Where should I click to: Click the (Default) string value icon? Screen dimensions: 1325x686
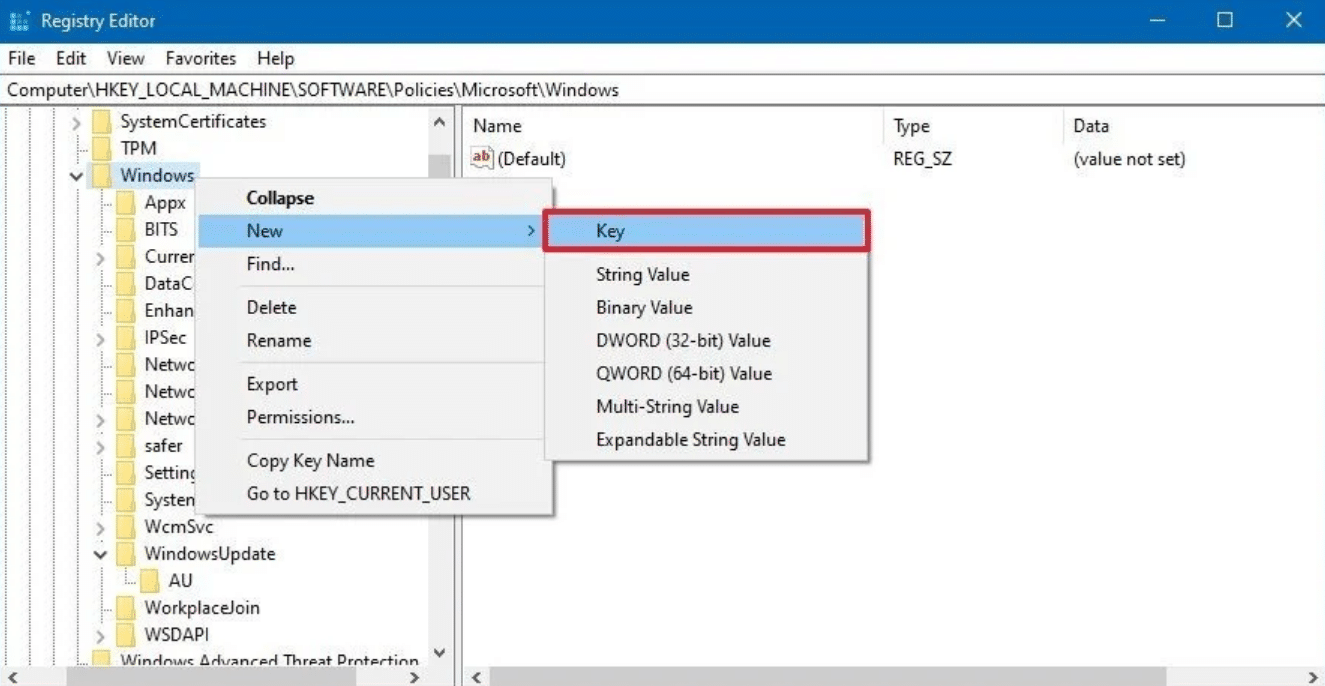pos(483,158)
